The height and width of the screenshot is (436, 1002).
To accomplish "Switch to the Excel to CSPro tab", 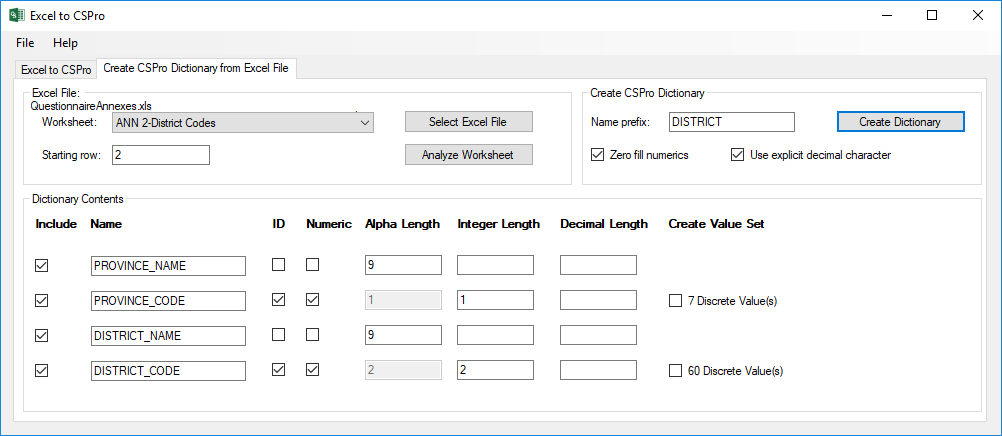I will coord(56,70).
